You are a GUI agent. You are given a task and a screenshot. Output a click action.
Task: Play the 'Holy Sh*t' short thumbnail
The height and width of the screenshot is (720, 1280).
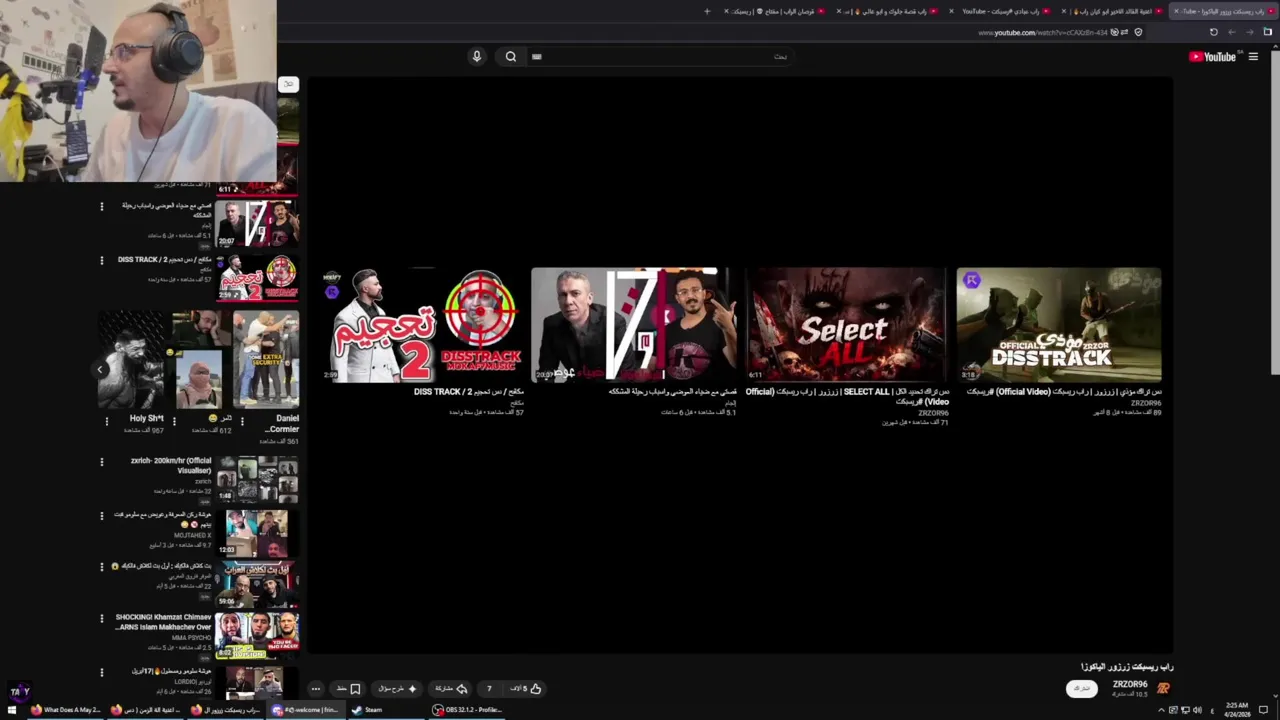coord(130,359)
